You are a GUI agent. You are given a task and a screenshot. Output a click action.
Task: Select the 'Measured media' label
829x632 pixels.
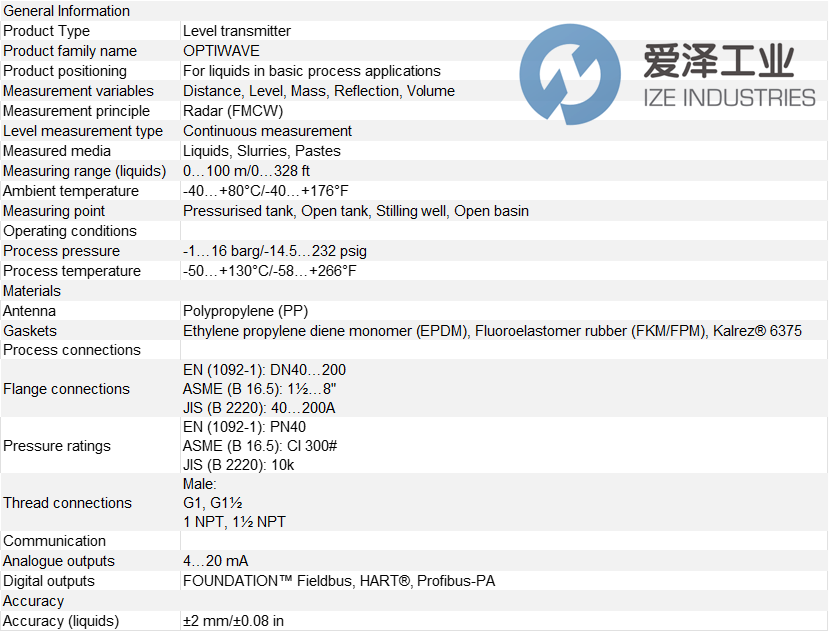point(57,151)
